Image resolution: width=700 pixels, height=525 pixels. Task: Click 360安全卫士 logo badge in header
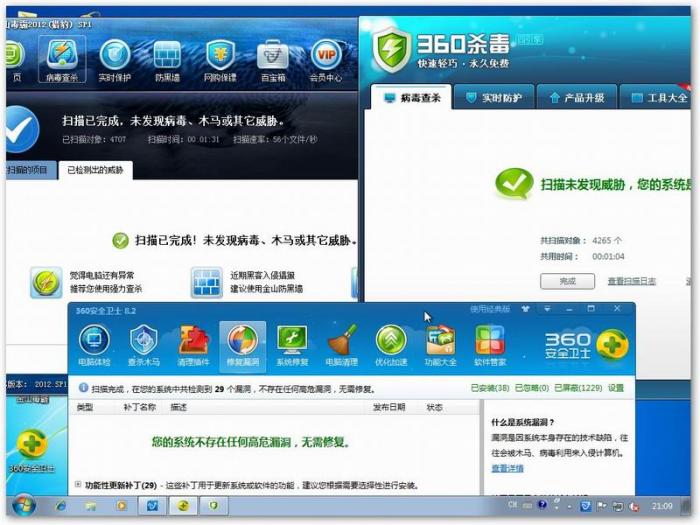[612, 345]
